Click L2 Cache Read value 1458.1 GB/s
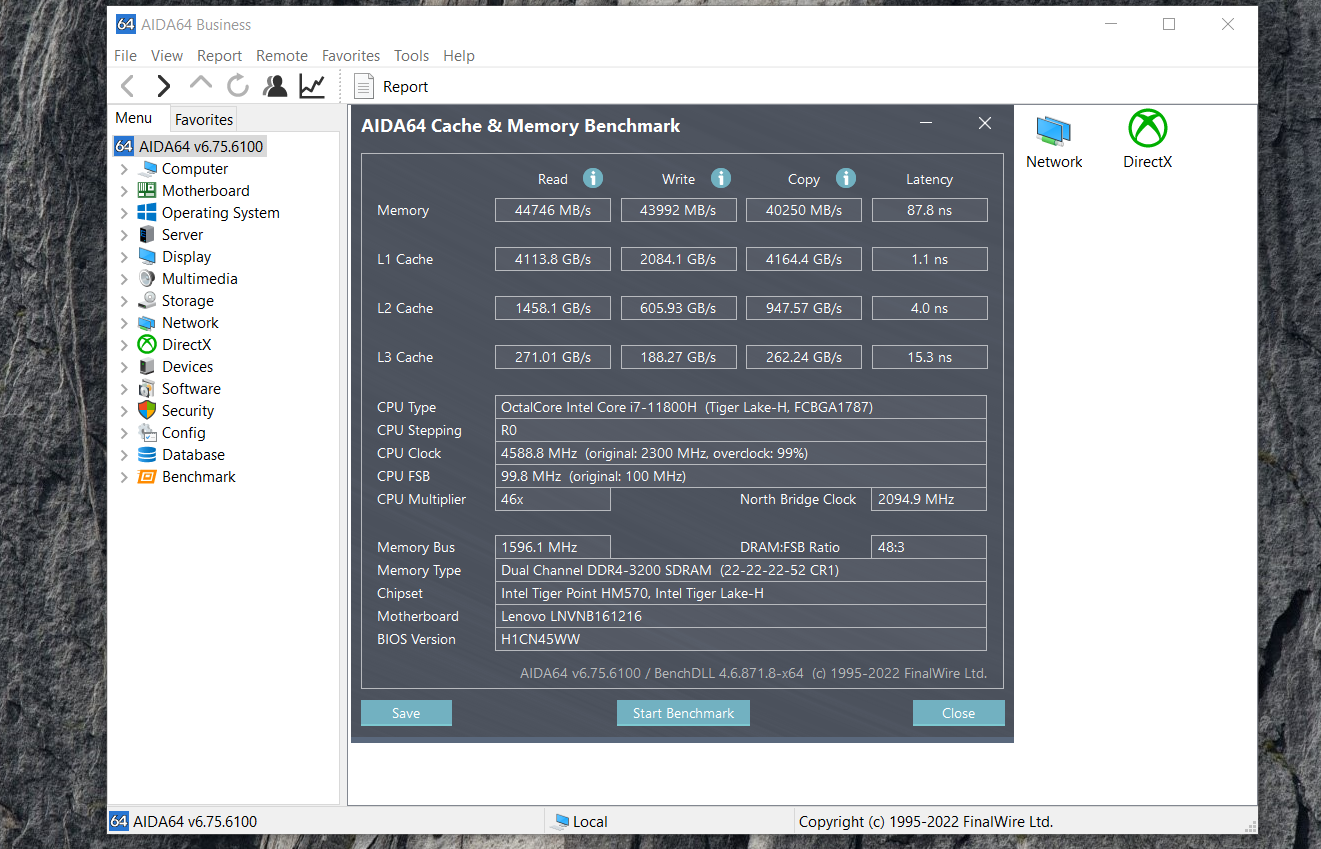This screenshot has width=1321, height=849. coord(553,308)
